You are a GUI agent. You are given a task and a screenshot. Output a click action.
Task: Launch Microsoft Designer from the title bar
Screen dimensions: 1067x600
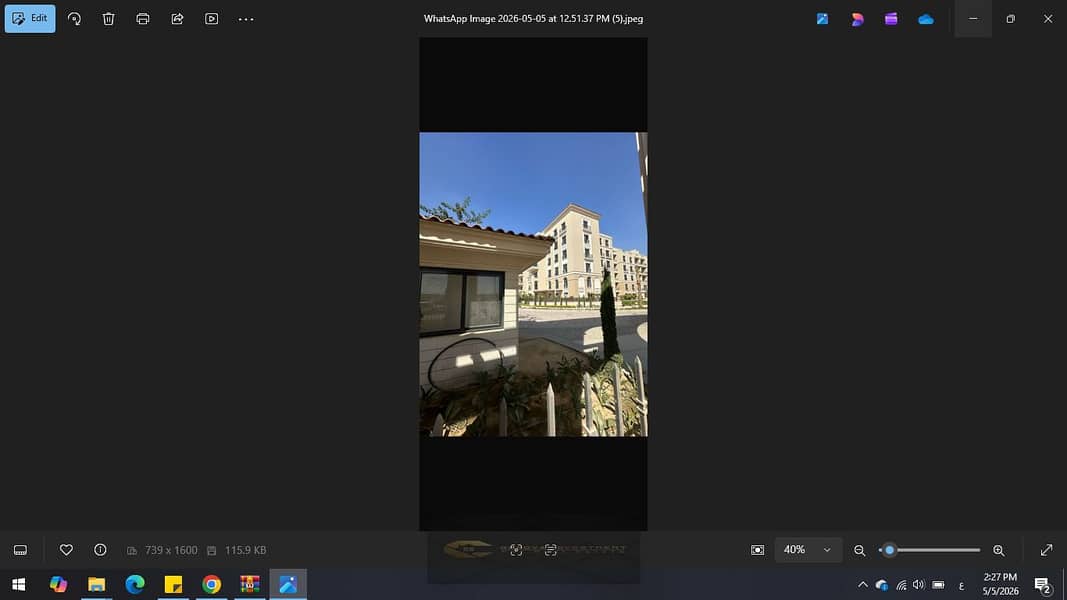point(857,19)
